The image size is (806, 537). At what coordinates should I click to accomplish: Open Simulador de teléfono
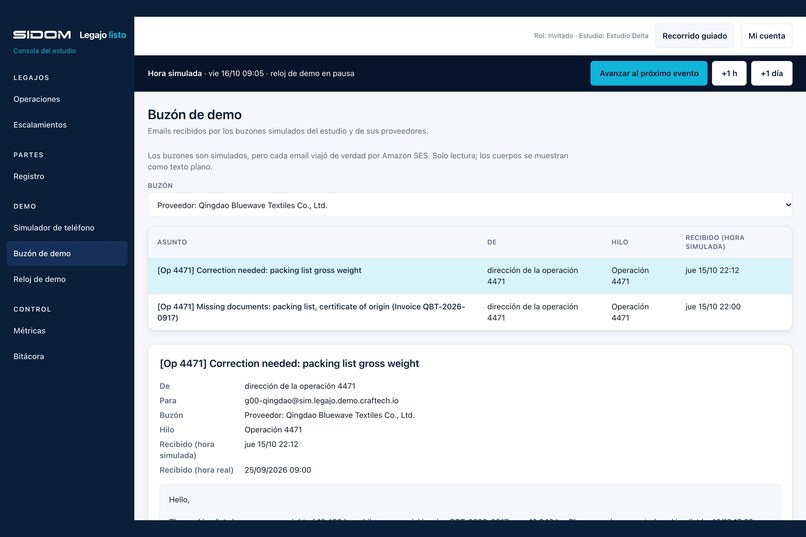54,228
